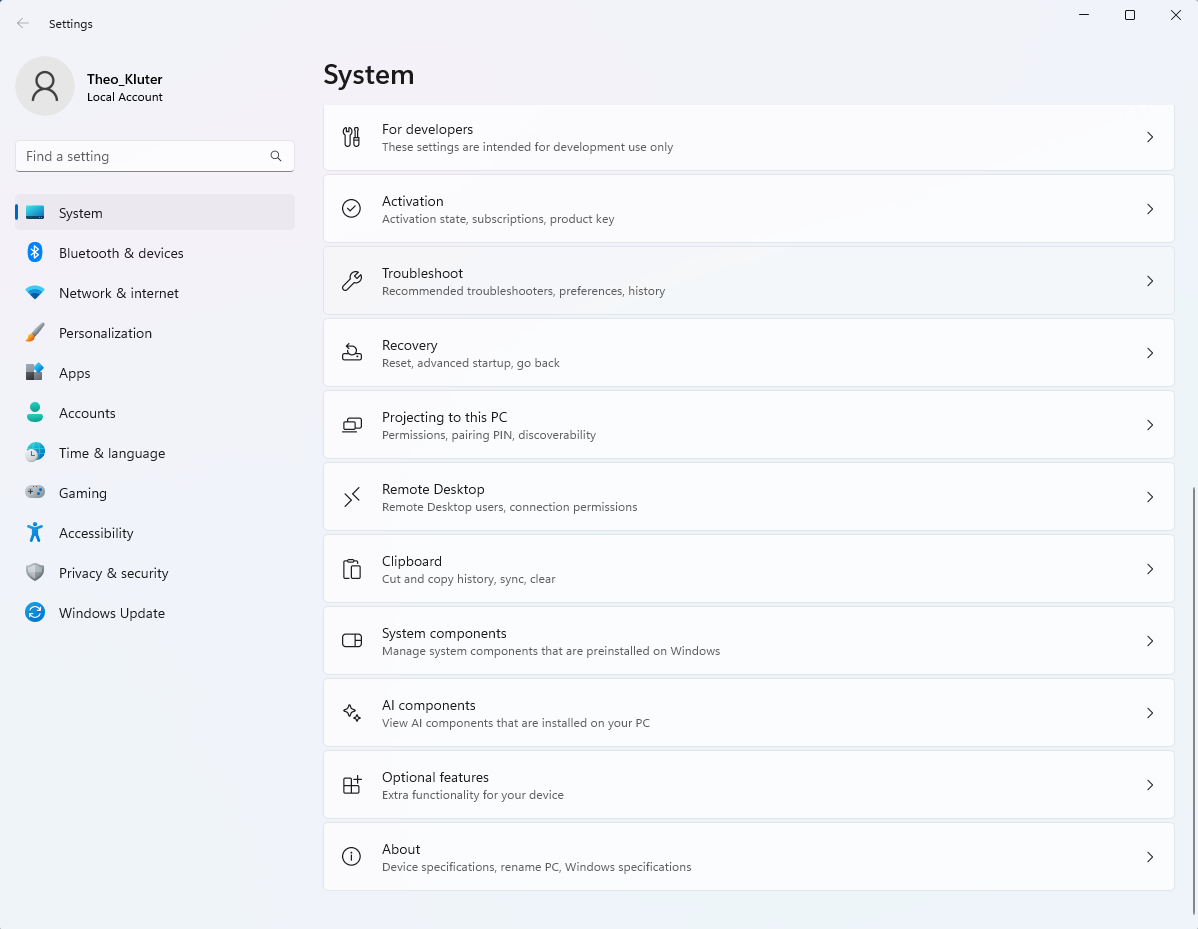Open Bluetooth & devices section
Screen dimensions: 1198x929
[155, 253]
